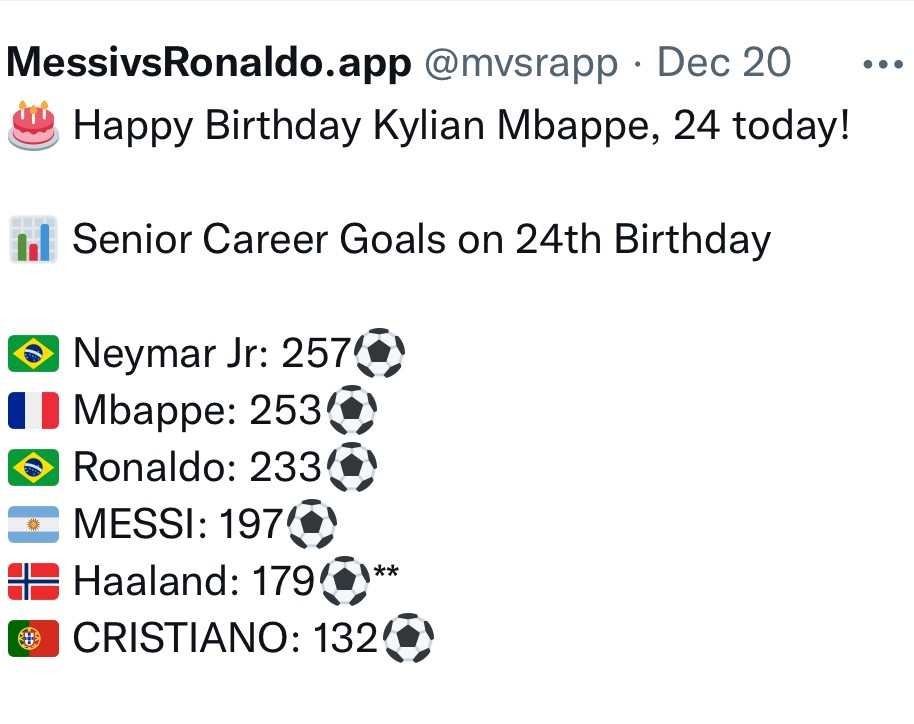Click the Happy Birthday Kylian Mbappe text
Image resolution: width=914 pixels, height=724 pixels.
point(461,125)
